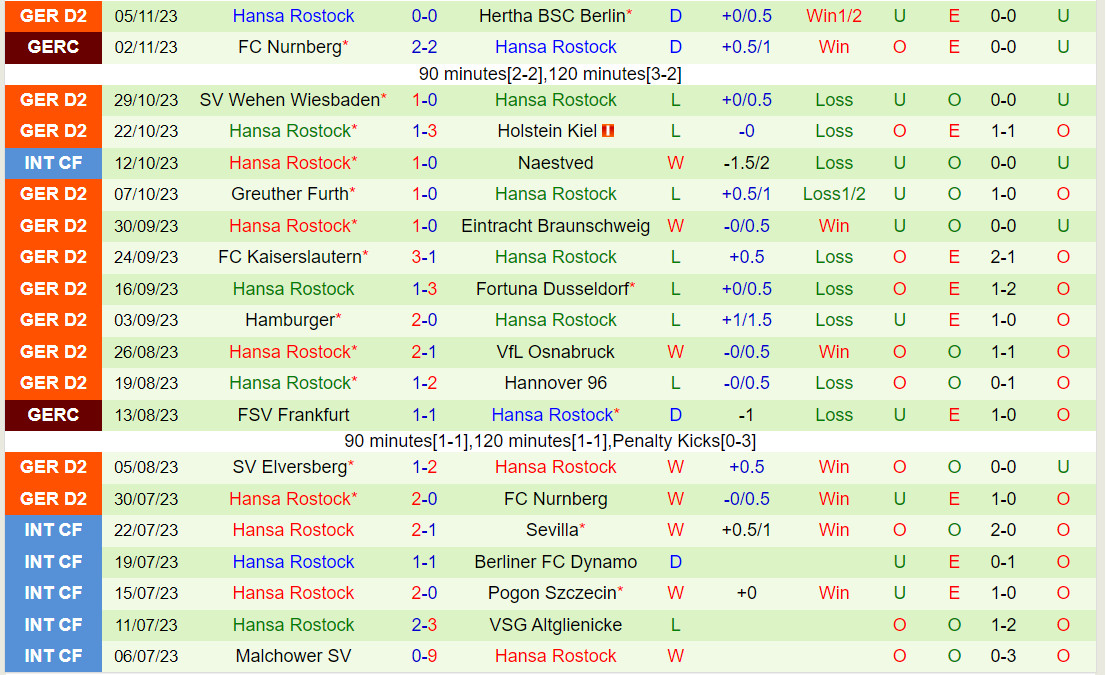Click the Hamburger team name
This screenshot has width=1106, height=675.
pyautogui.click(x=290, y=320)
